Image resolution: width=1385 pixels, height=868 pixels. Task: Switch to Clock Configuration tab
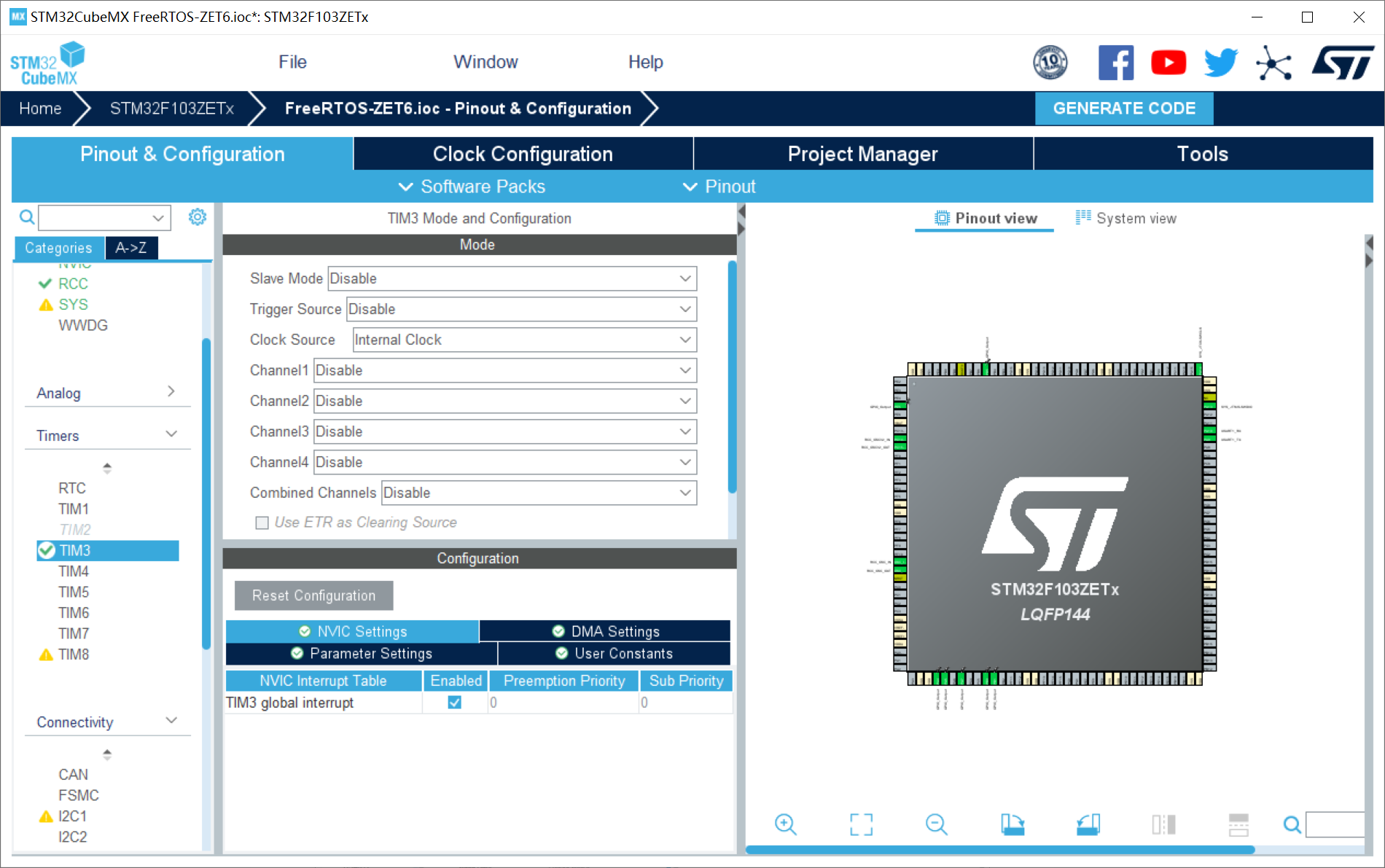point(523,154)
